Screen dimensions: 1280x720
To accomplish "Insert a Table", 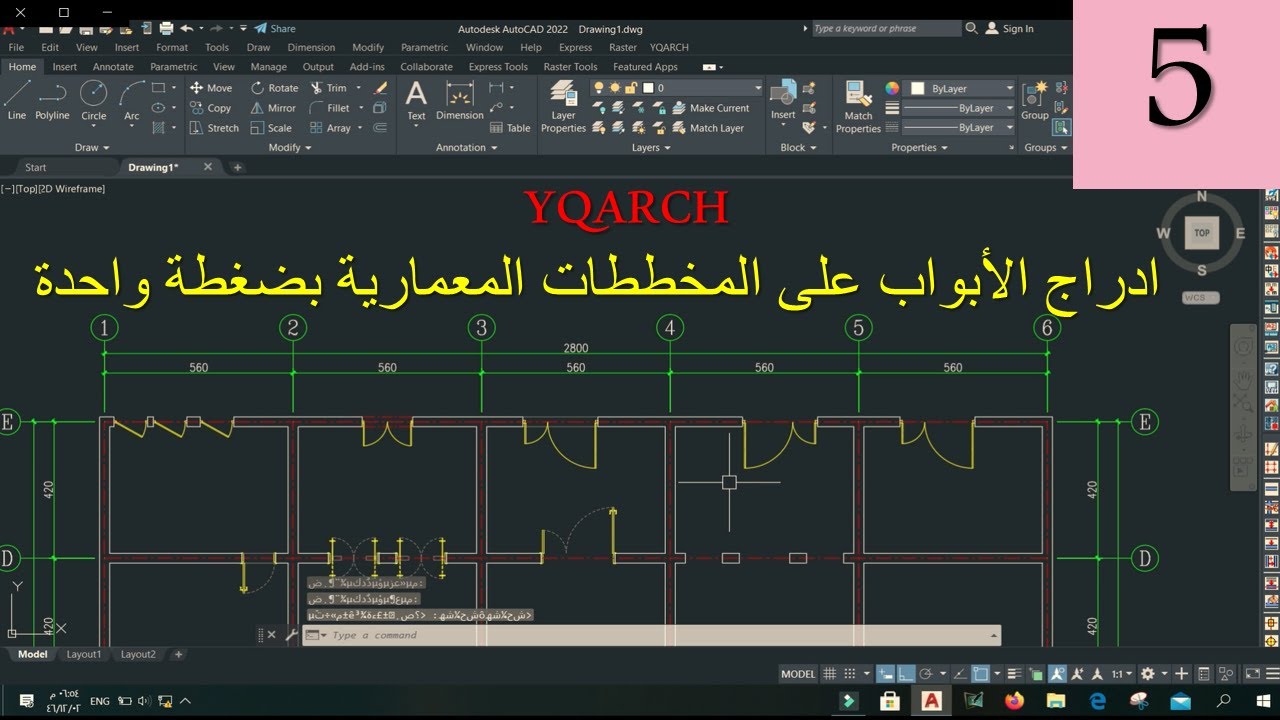I will tap(510, 128).
